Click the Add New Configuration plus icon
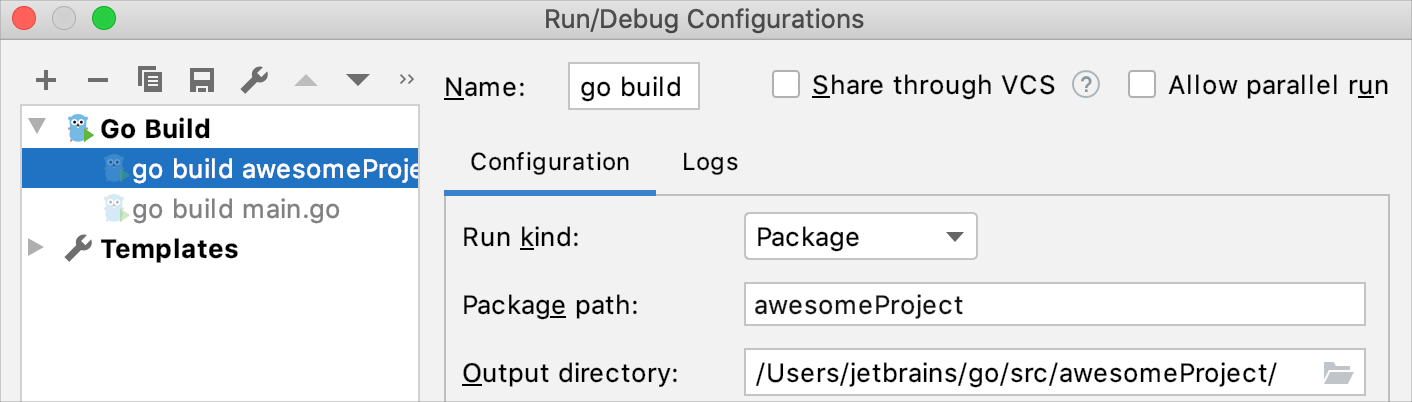1412x402 pixels. tap(46, 80)
